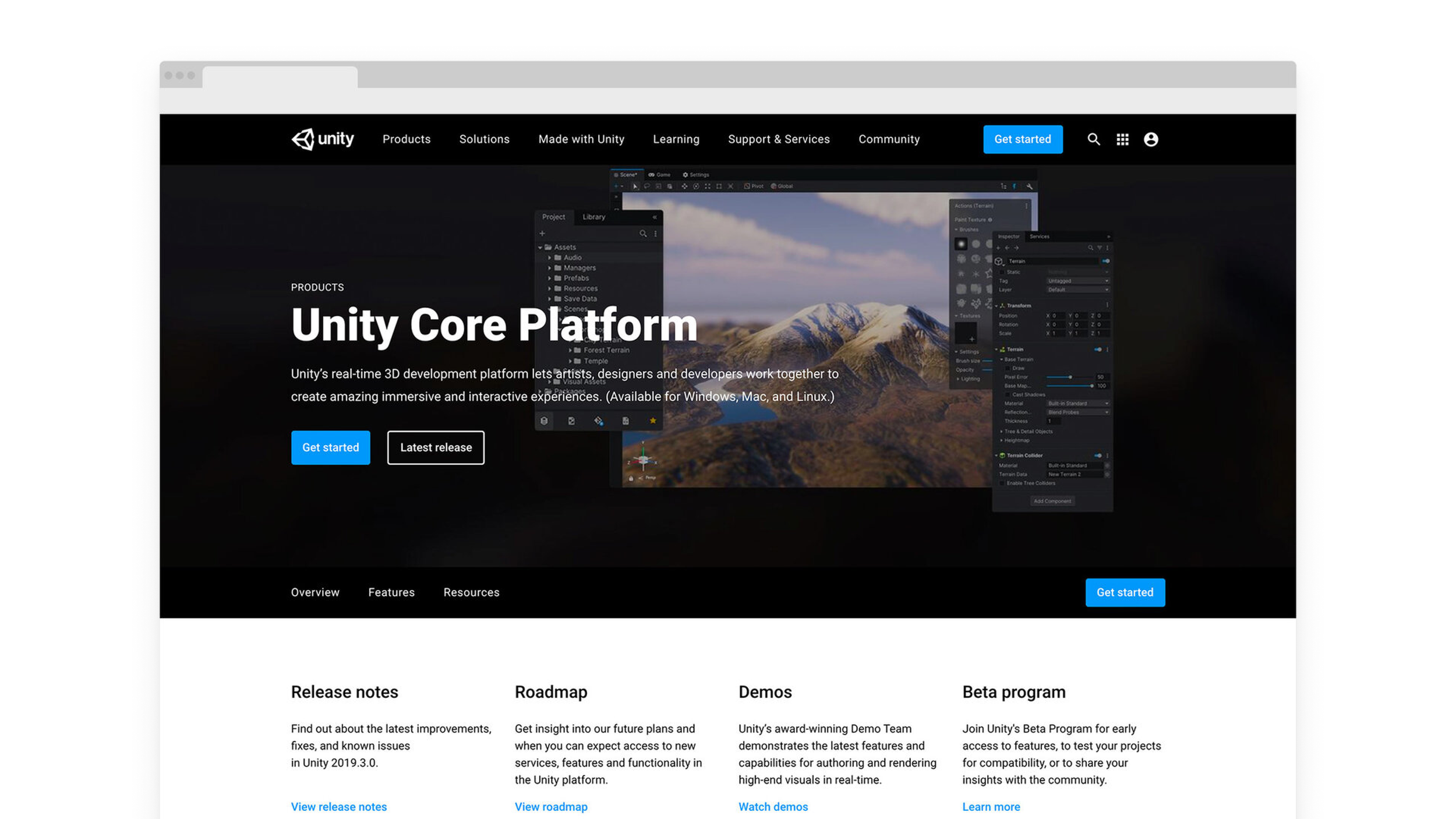1456x819 pixels.
Task: Select the soft round brush thumbnail
Action: coord(961,244)
